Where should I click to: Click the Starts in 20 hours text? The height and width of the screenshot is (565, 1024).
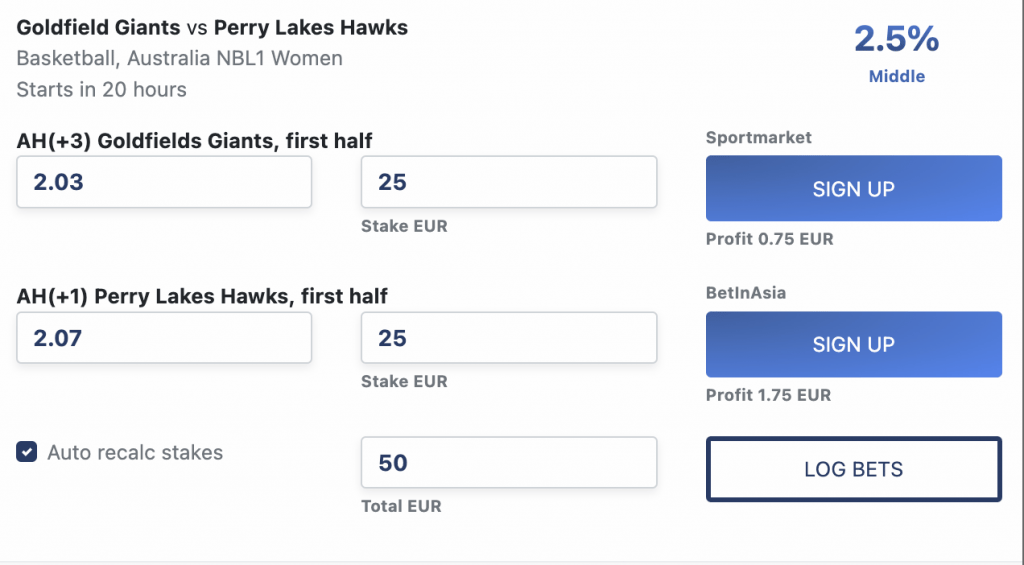click(102, 89)
